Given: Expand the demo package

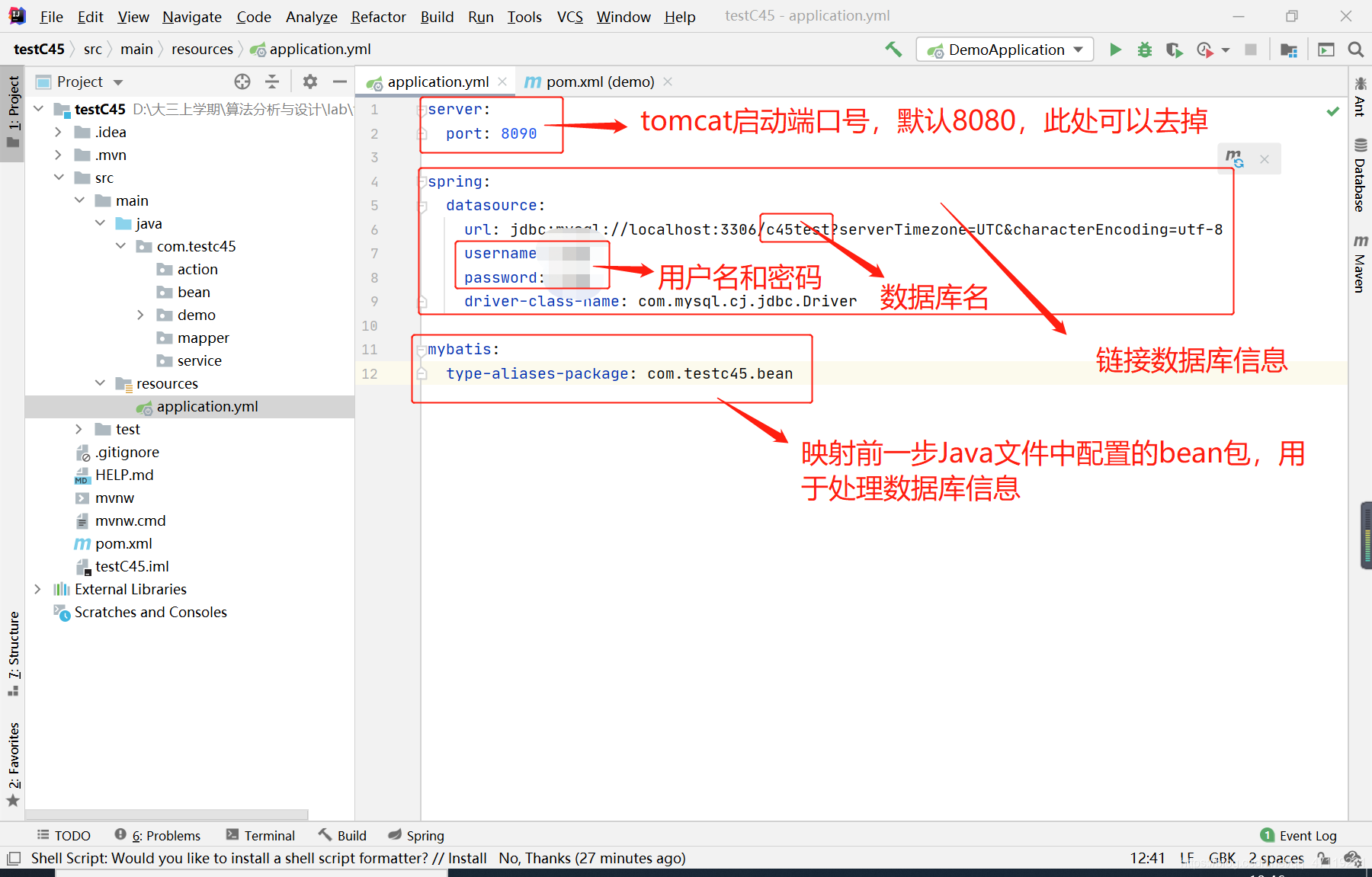Looking at the screenshot, I should pos(141,315).
